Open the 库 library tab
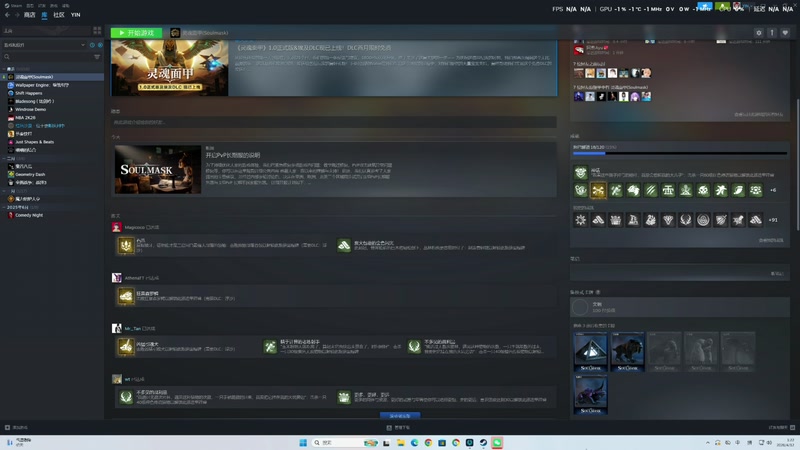This screenshot has height=450, width=800. [x=44, y=15]
